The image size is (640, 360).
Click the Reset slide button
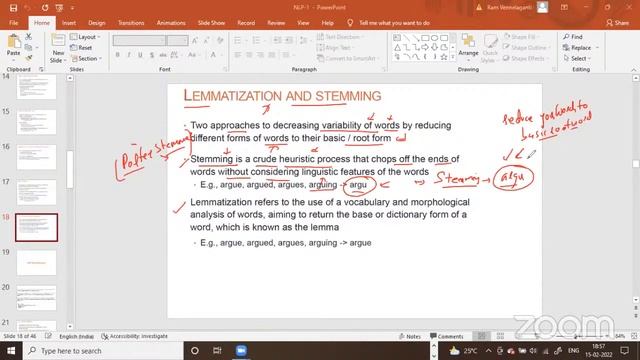coord(81,48)
